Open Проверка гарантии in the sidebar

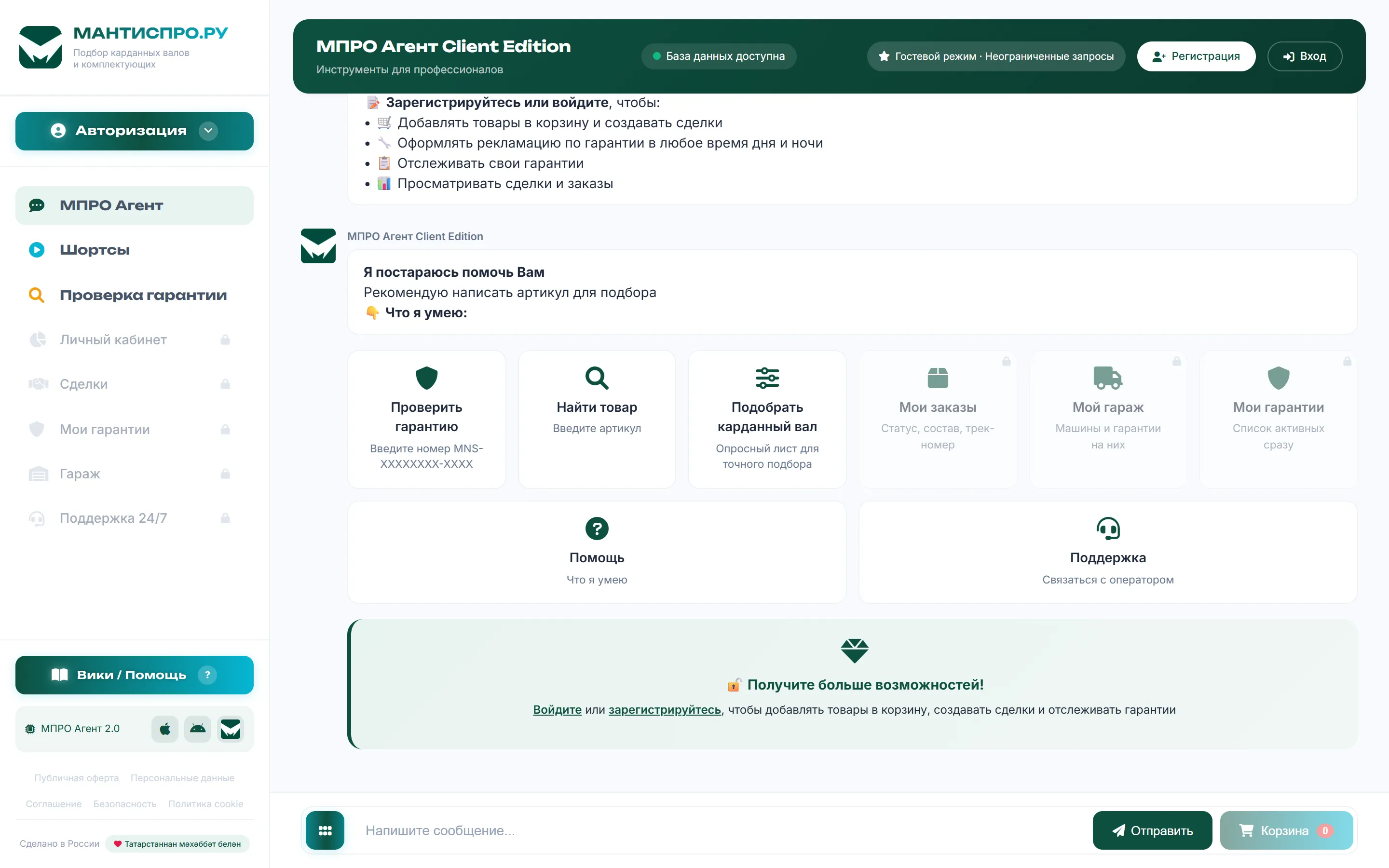134,295
